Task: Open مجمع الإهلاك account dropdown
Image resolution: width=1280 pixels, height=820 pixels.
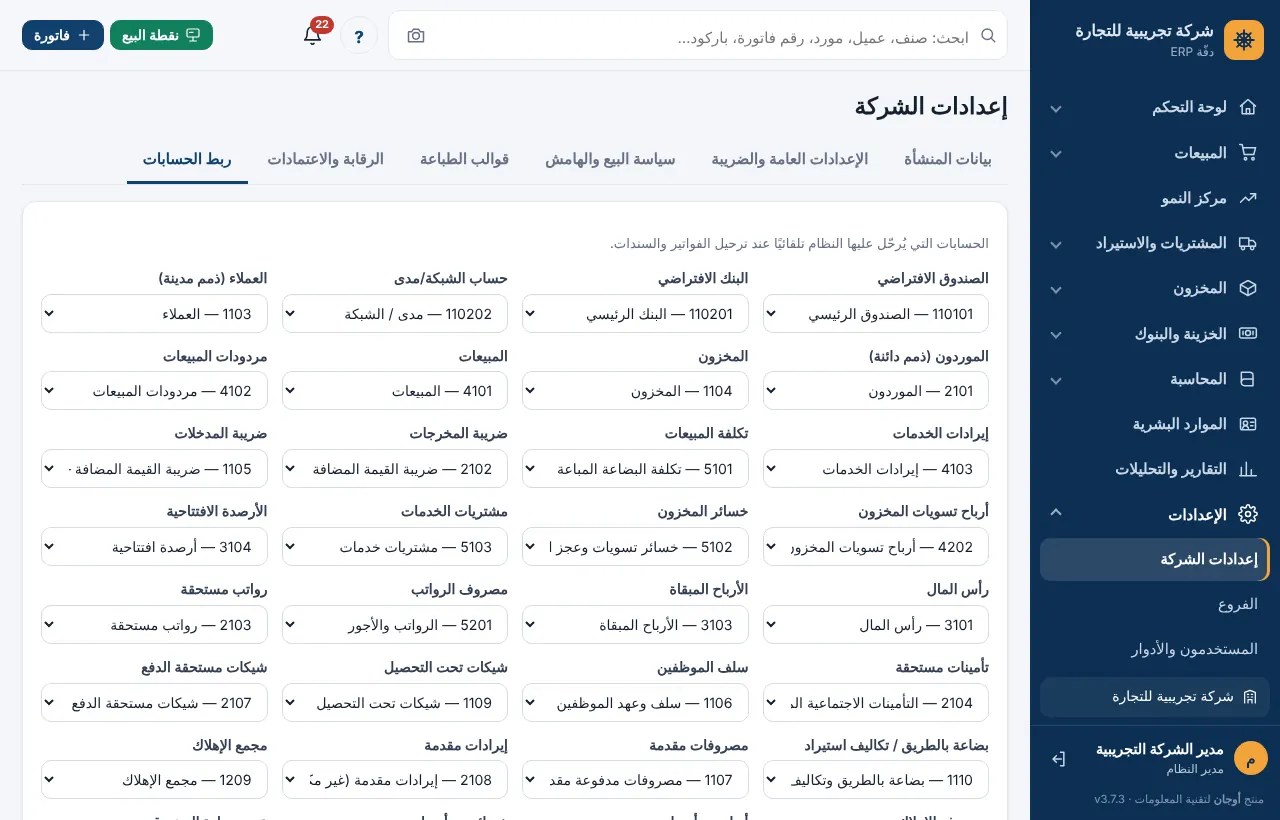Action: (x=154, y=780)
